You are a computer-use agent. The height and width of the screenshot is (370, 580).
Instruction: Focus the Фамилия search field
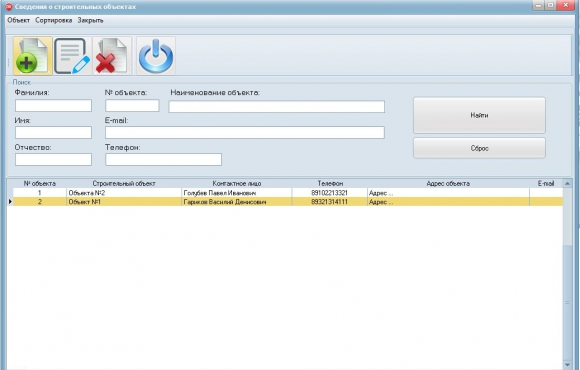[x=53, y=105]
